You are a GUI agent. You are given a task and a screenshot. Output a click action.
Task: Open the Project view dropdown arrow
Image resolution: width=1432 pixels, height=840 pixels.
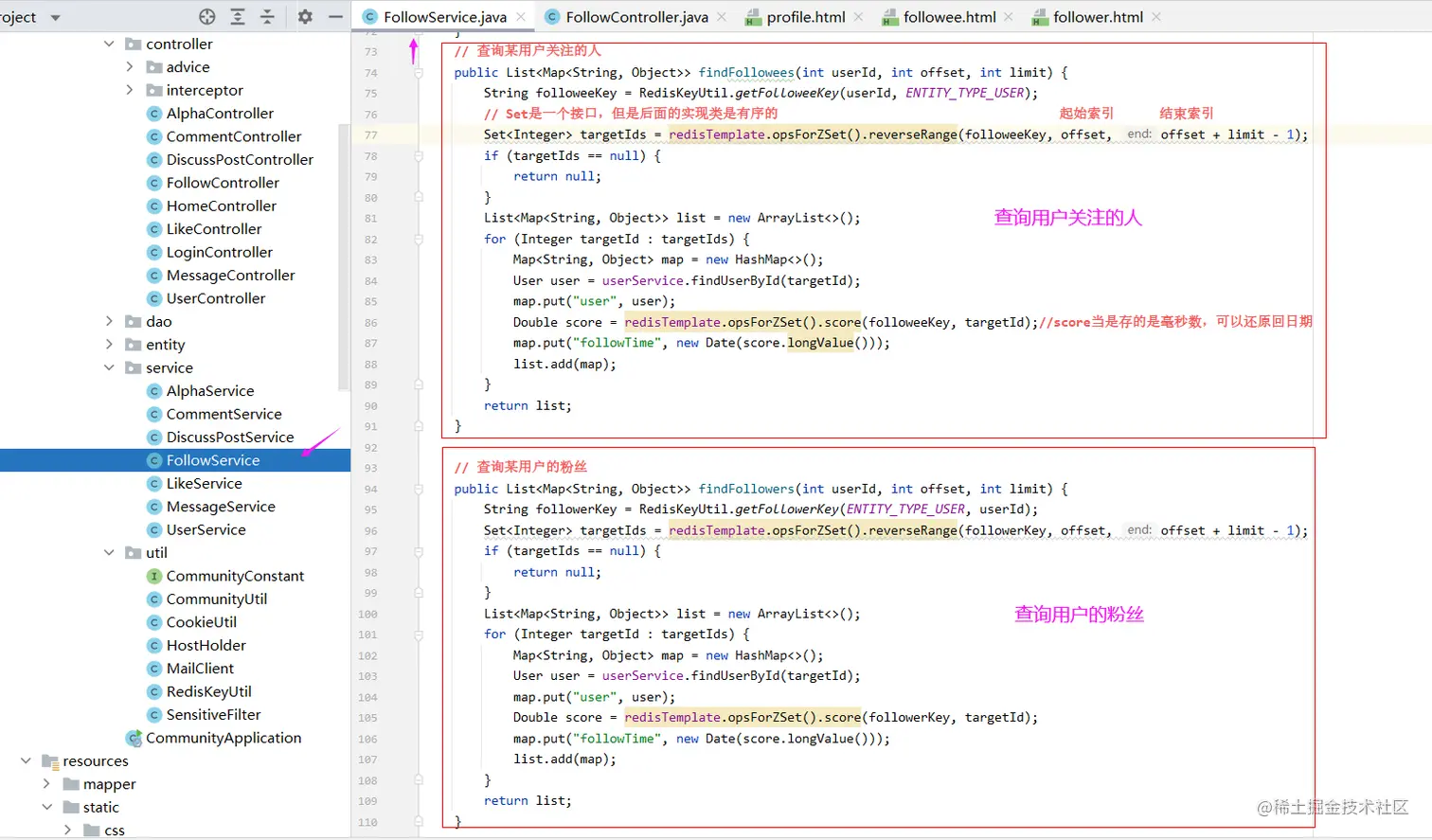[x=55, y=18]
